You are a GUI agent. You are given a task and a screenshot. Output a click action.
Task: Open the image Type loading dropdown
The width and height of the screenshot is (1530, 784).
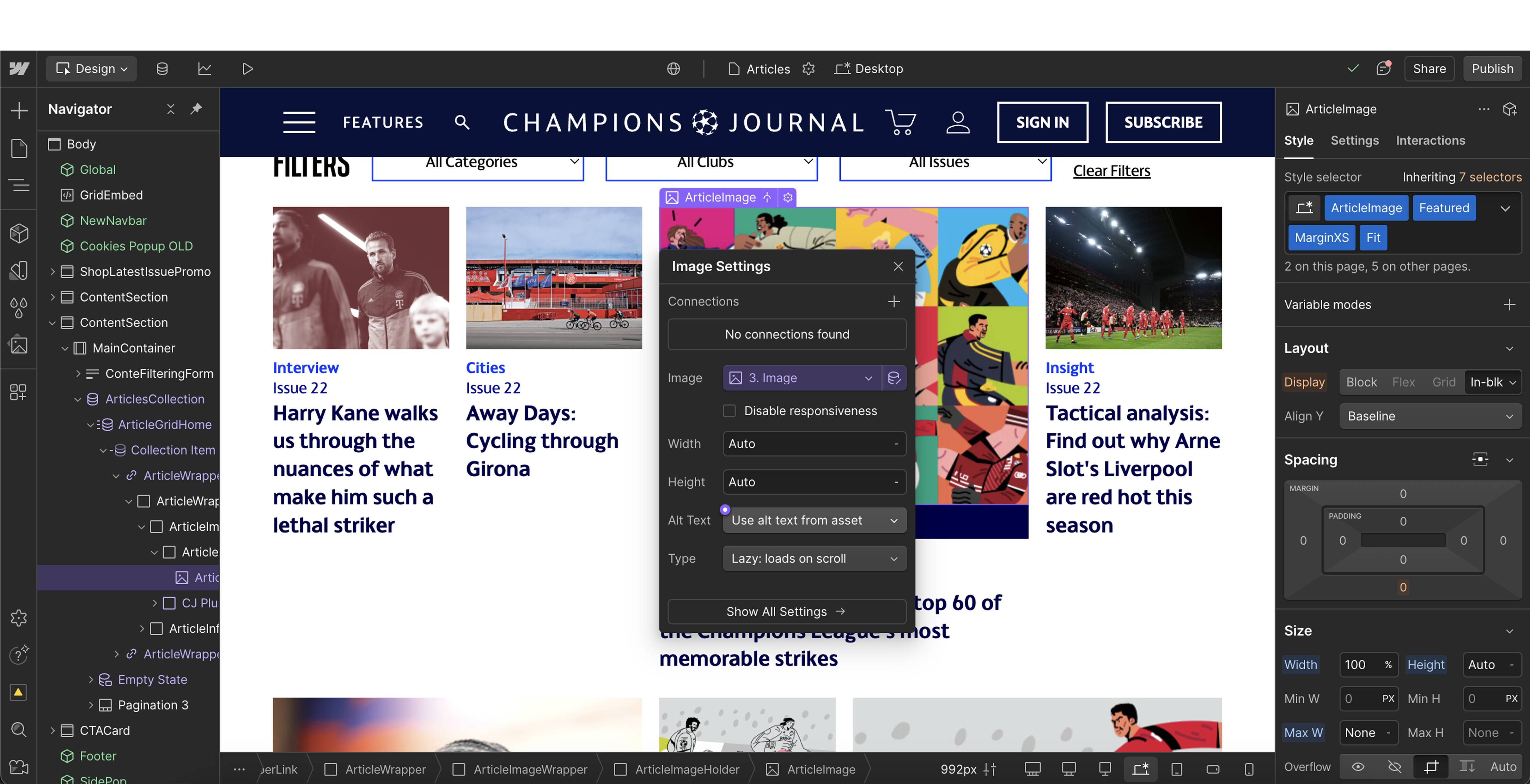click(x=814, y=558)
